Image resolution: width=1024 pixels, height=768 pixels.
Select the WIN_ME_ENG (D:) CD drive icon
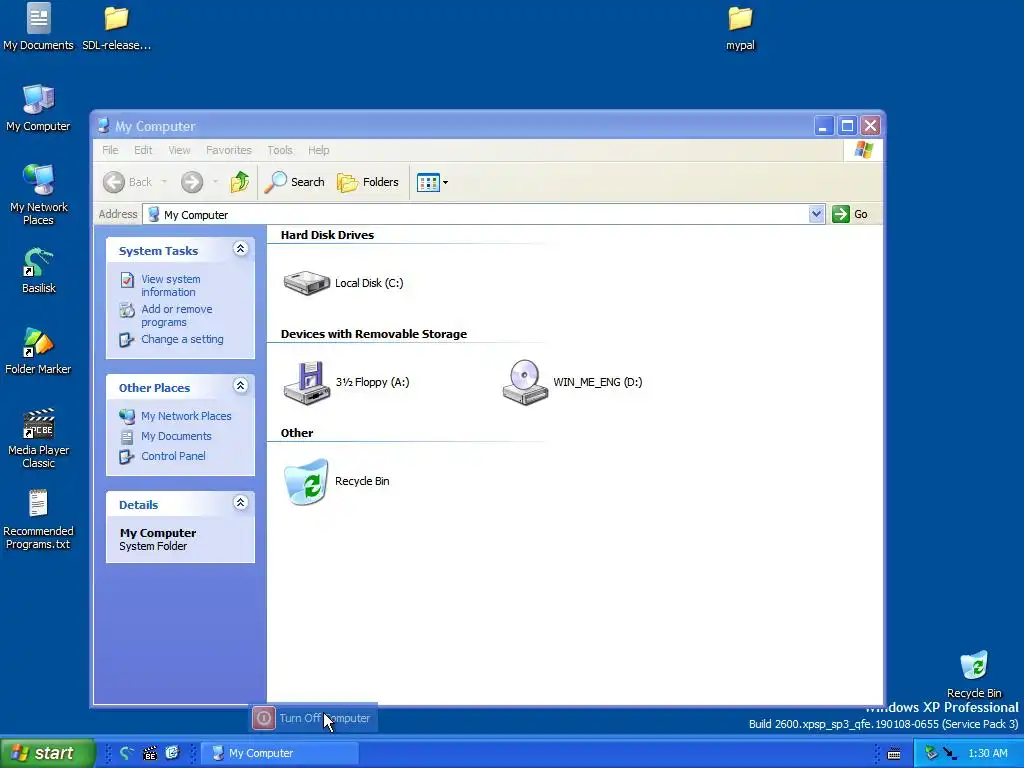pyautogui.click(x=525, y=383)
